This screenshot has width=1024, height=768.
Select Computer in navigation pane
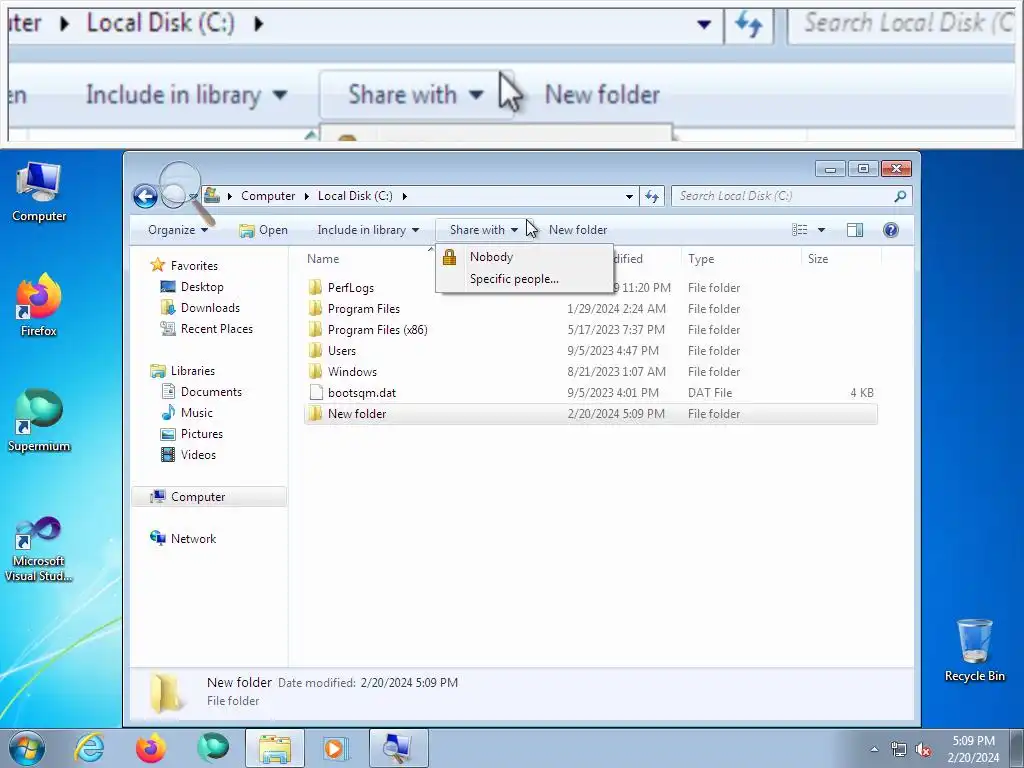coord(209,496)
